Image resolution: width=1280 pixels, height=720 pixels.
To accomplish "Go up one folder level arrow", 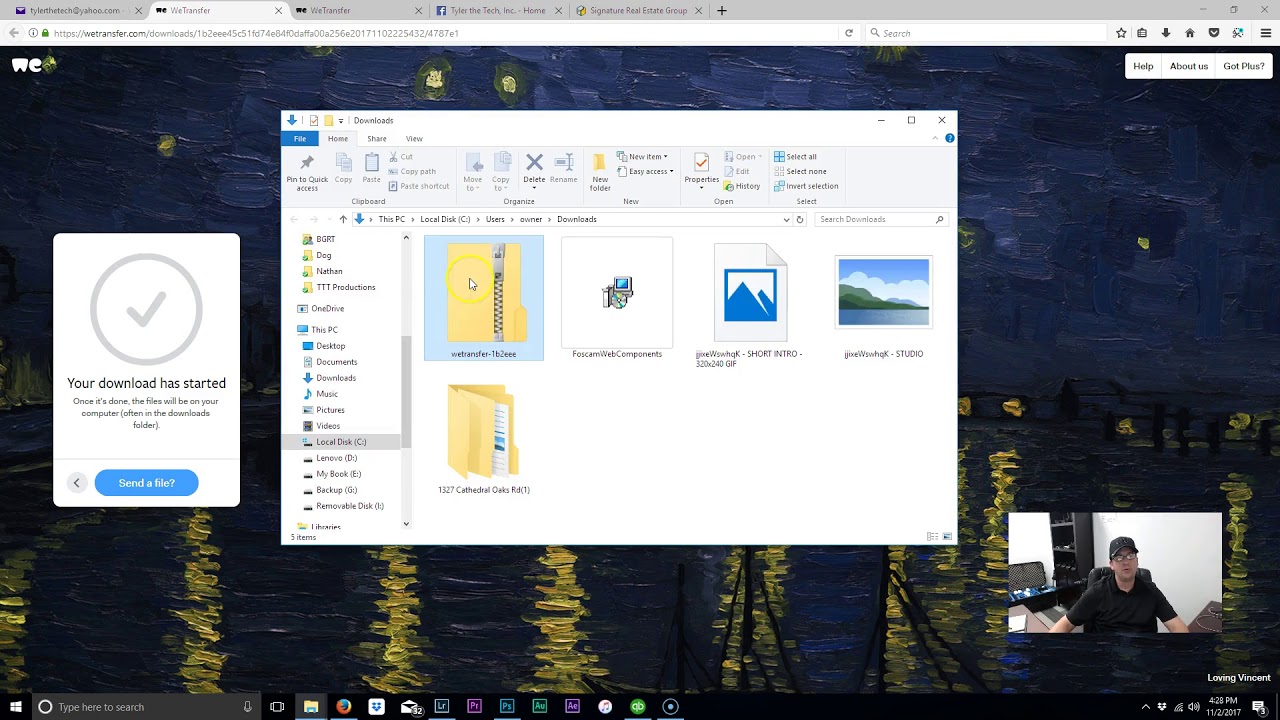I will point(343,219).
